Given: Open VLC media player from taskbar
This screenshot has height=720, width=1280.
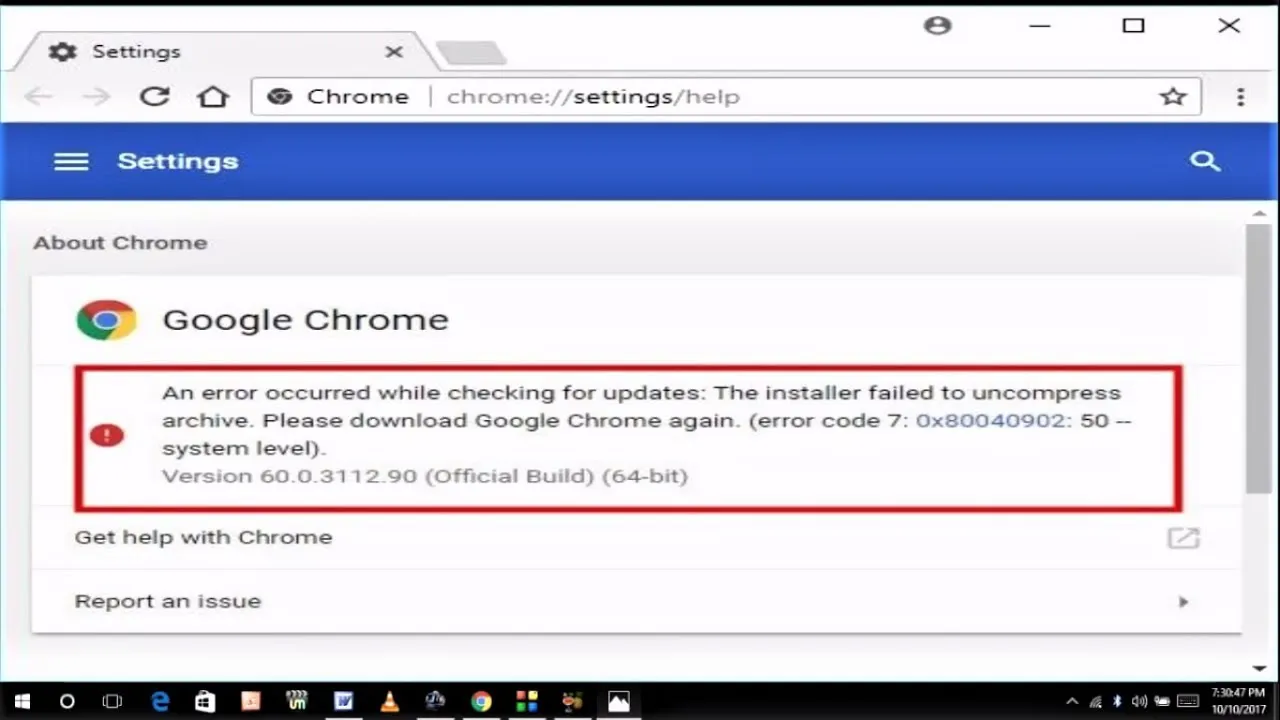Looking at the screenshot, I should [389, 702].
